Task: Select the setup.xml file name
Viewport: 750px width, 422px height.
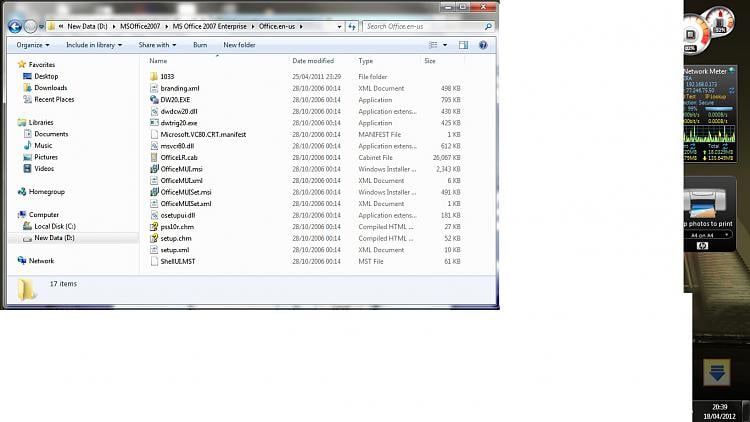Action: (x=175, y=250)
